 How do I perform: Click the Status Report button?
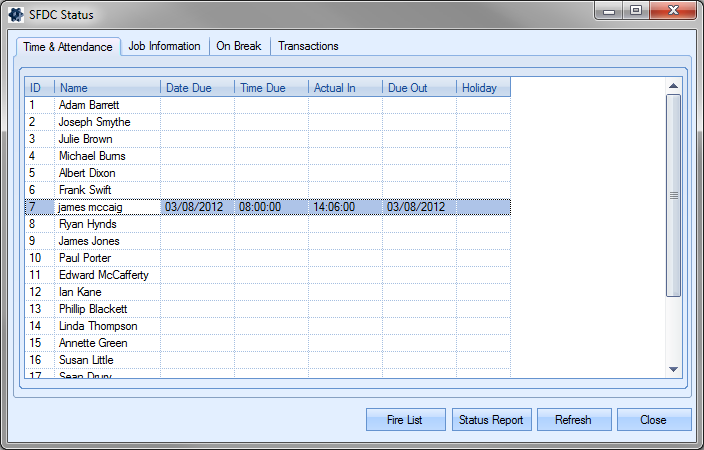tap(492, 419)
